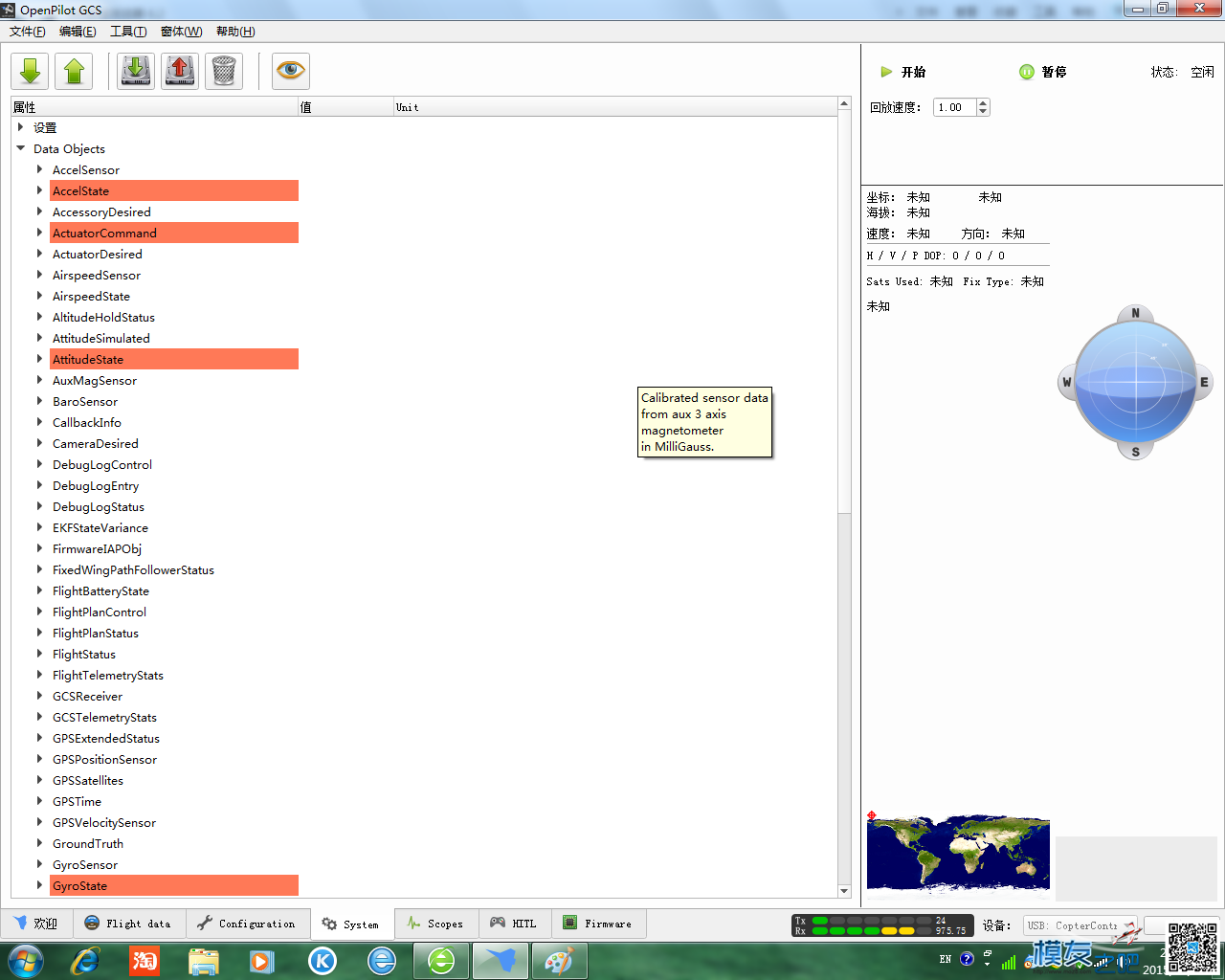Open the 编辑(E) menu
Image resolution: width=1225 pixels, height=980 pixels.
coord(78,32)
